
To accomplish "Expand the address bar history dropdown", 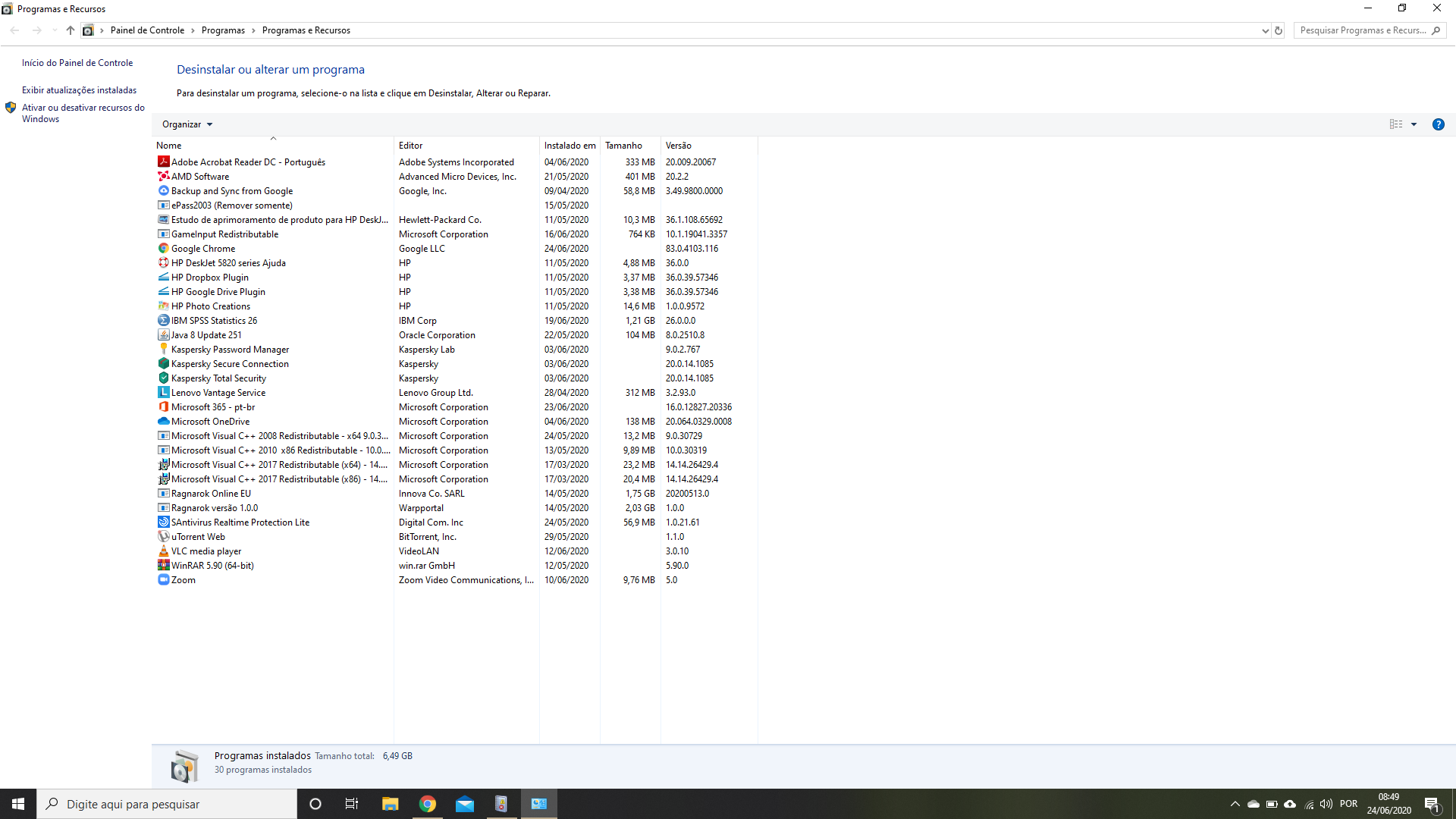I will 1265,30.
